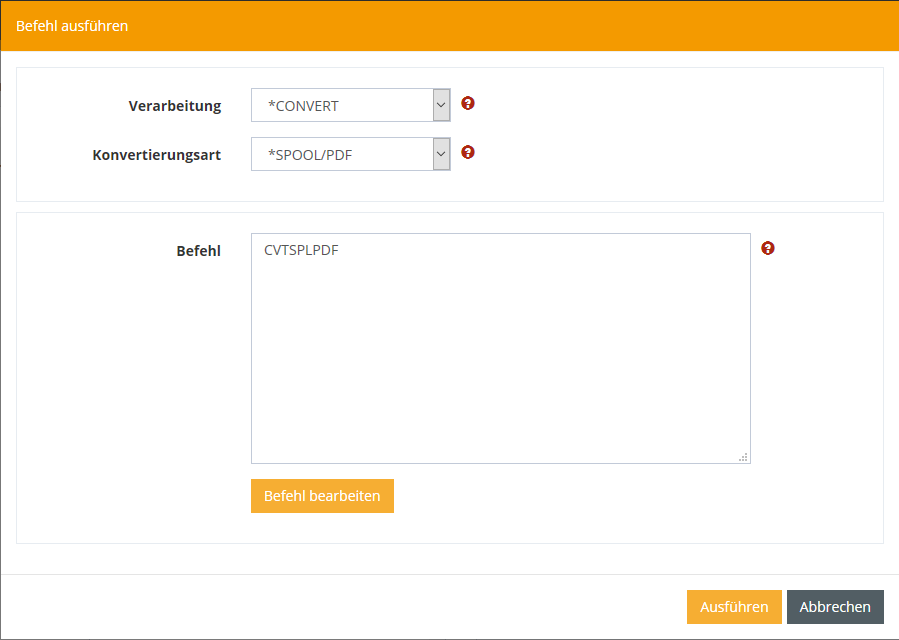Click the empty right side of the orange header
Image resolution: width=899 pixels, height=640 pixels.
tap(600, 25)
